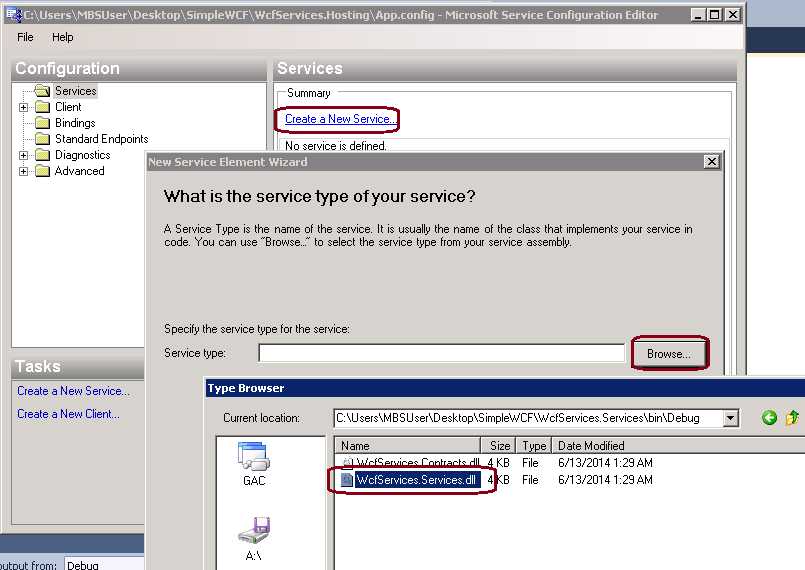Click Date Modified of WcfServices.Services.dll row

[x=605, y=480]
